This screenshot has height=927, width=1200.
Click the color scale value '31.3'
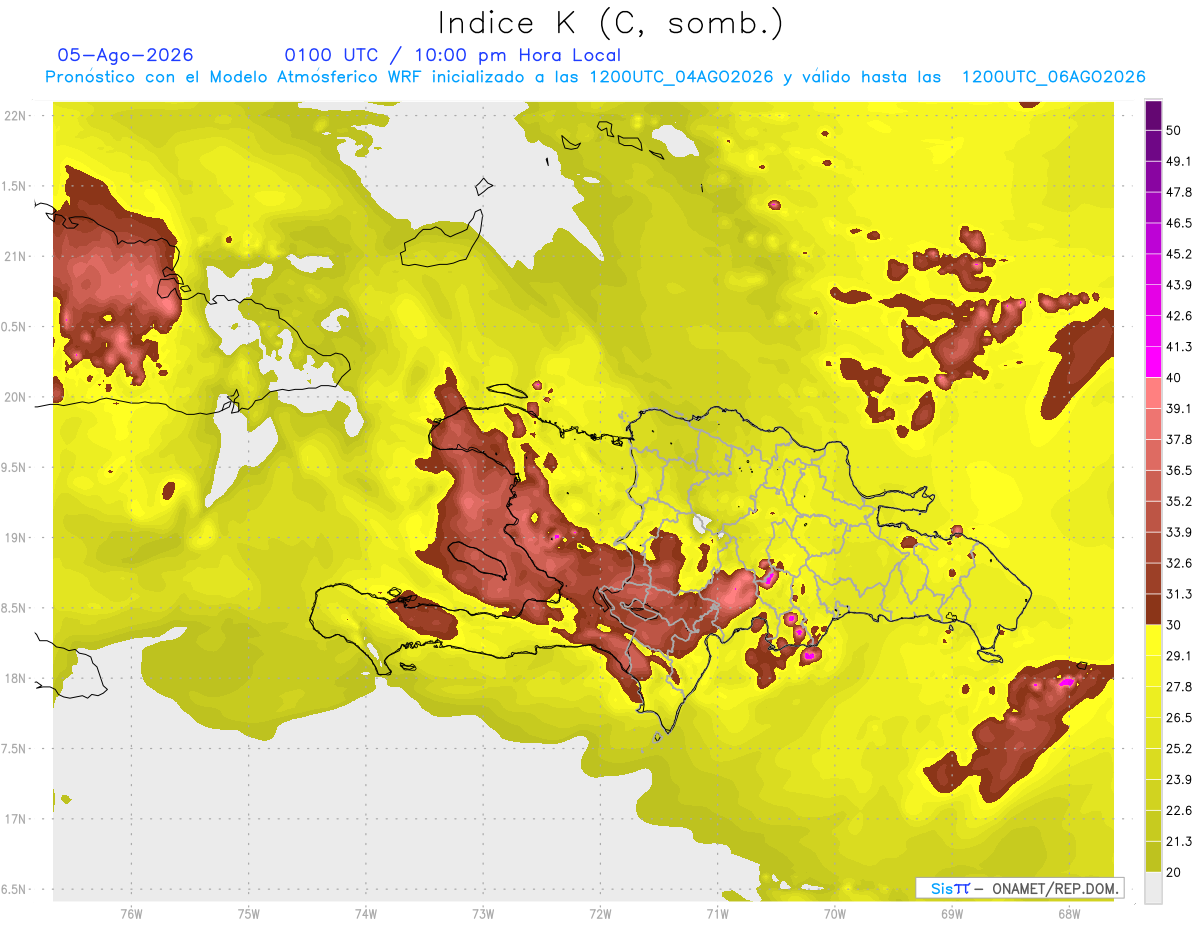click(x=1179, y=594)
